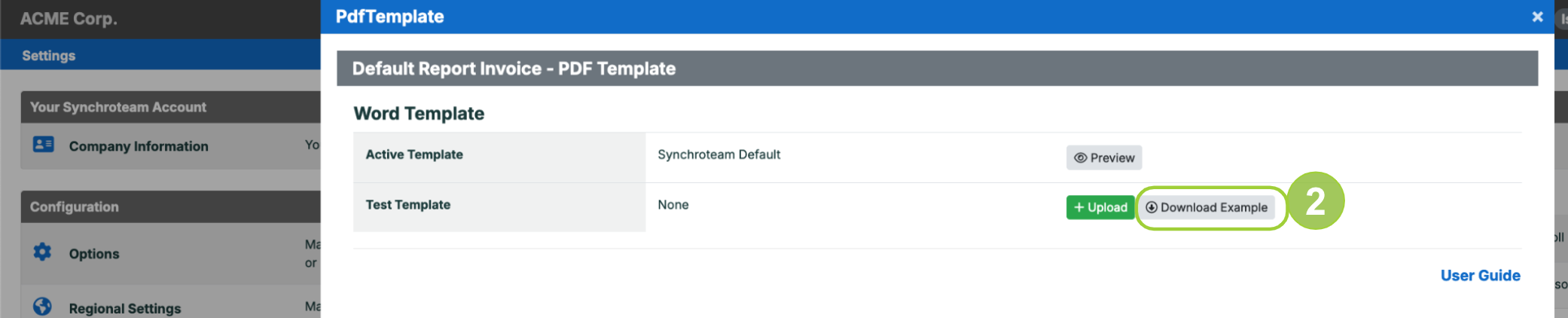Click the download arrow icon beside Download Example
This screenshot has width=1568, height=318.
1152,207
